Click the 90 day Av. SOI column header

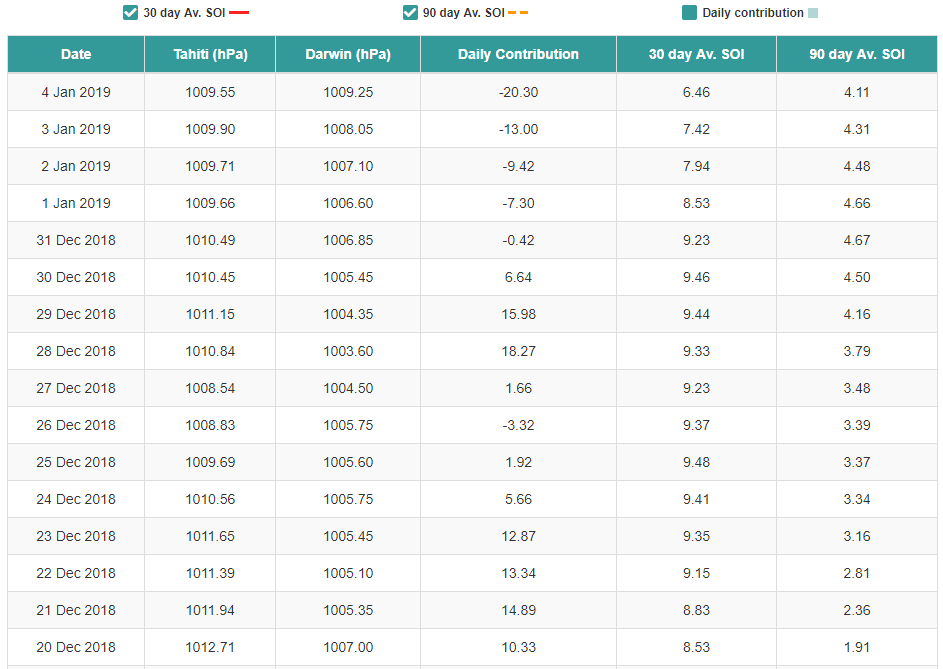[856, 54]
